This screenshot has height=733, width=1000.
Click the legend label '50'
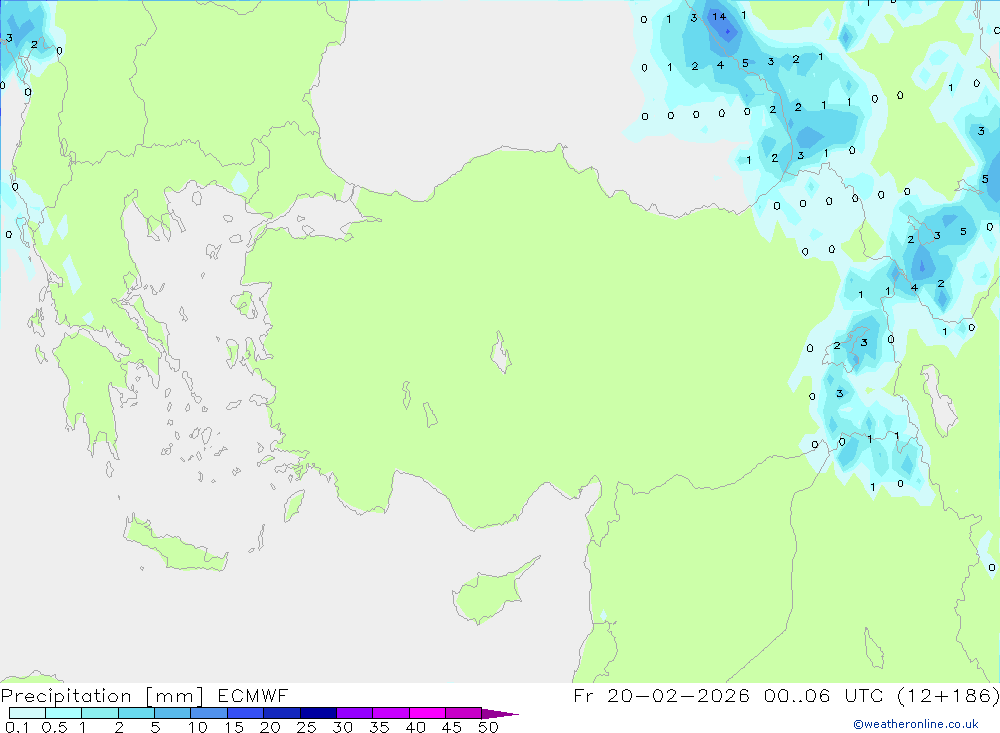(488, 727)
